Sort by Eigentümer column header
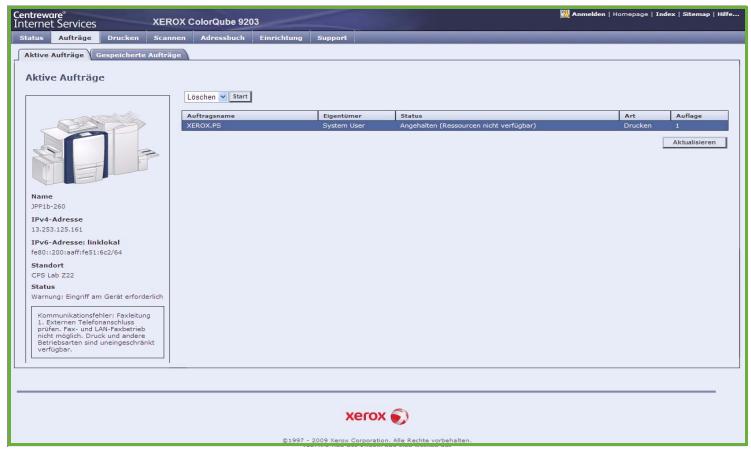The height and width of the screenshot is (451, 751). (x=357, y=116)
